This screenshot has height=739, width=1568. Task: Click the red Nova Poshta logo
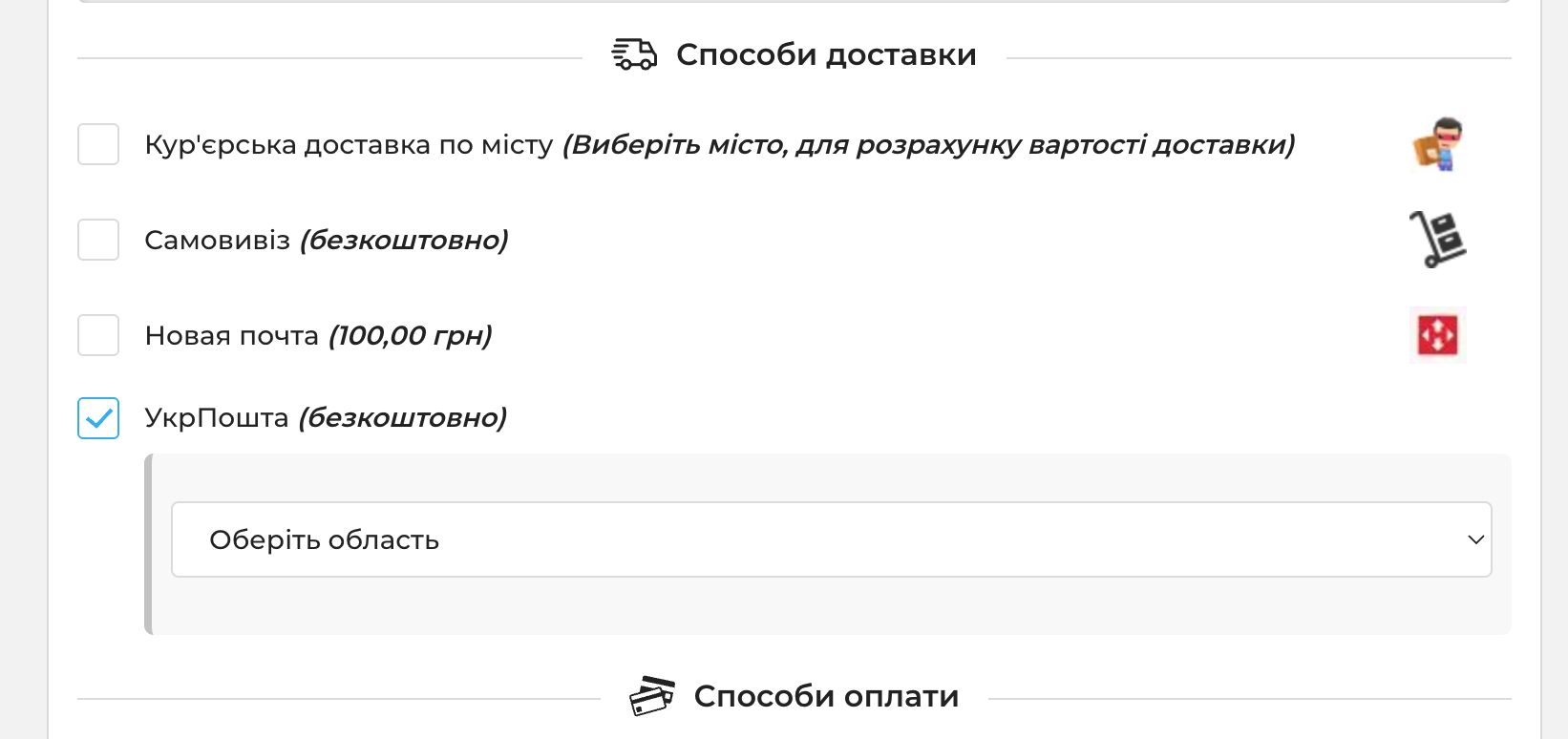coord(1438,335)
